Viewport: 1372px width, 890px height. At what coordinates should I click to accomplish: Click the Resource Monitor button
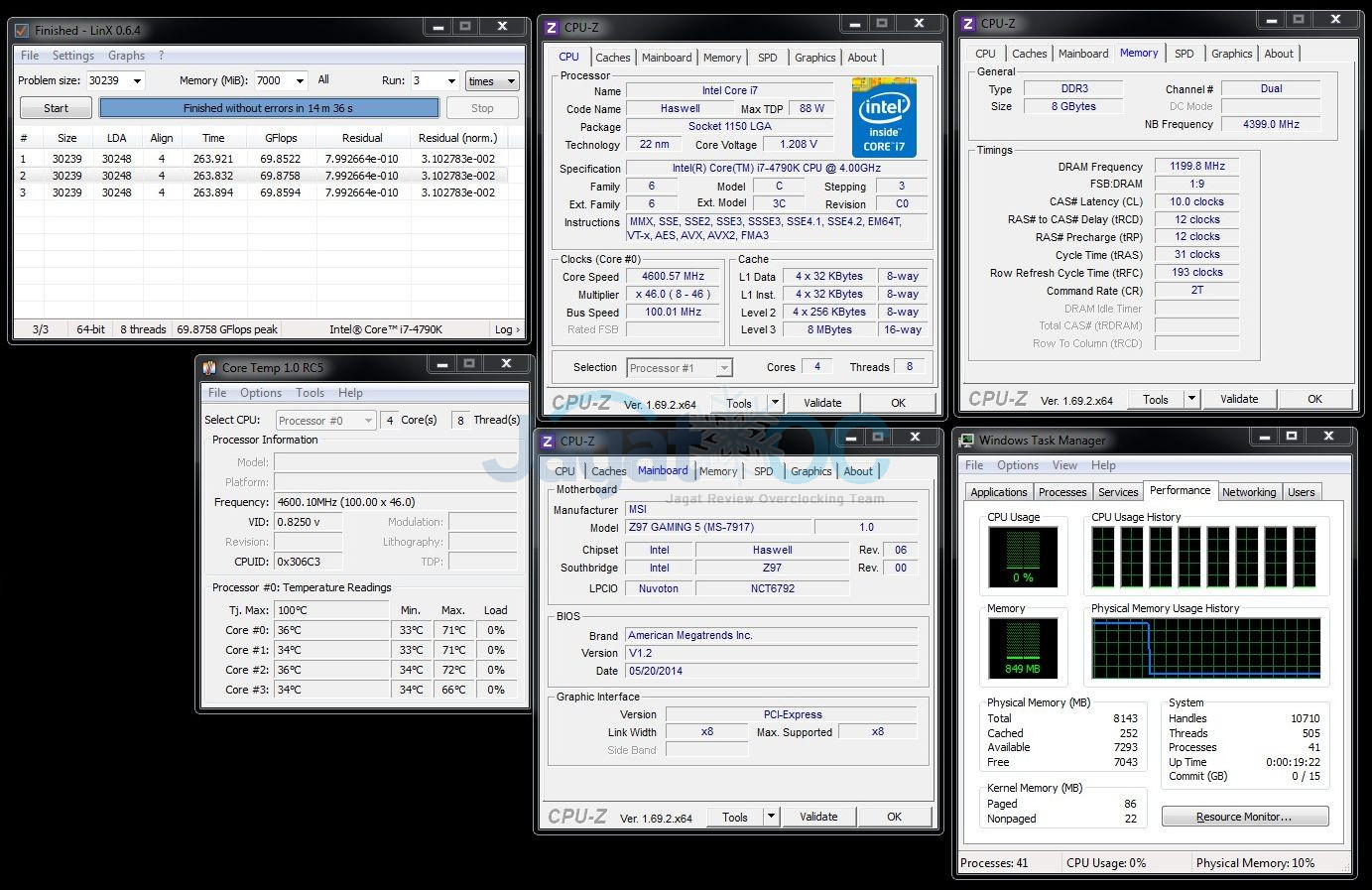click(x=1244, y=817)
